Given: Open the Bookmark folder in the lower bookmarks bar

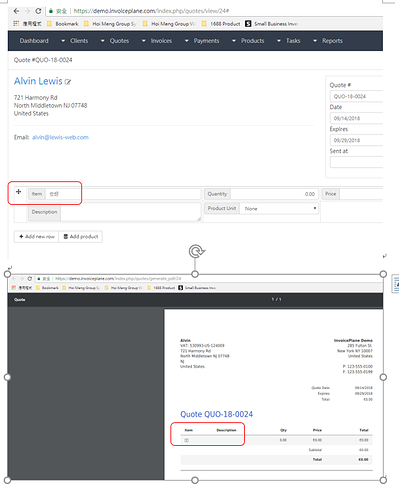Looking at the screenshot, I should coord(47,288).
